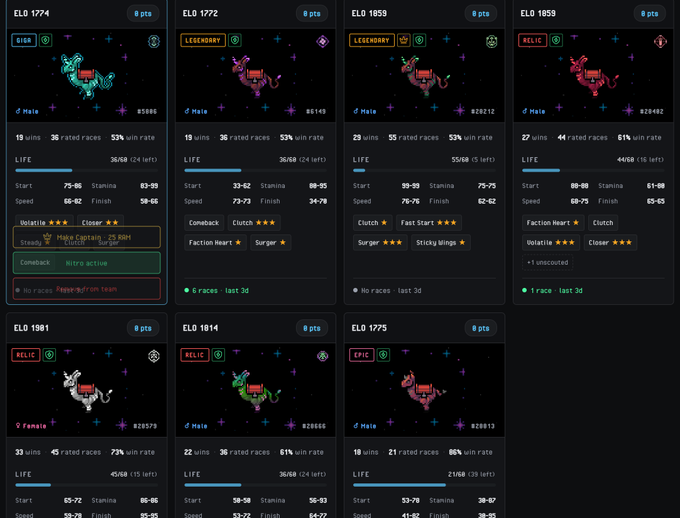Click the Volatile three-star trait on ELO 1774 card
The image size is (680, 518).
[x=44, y=222]
